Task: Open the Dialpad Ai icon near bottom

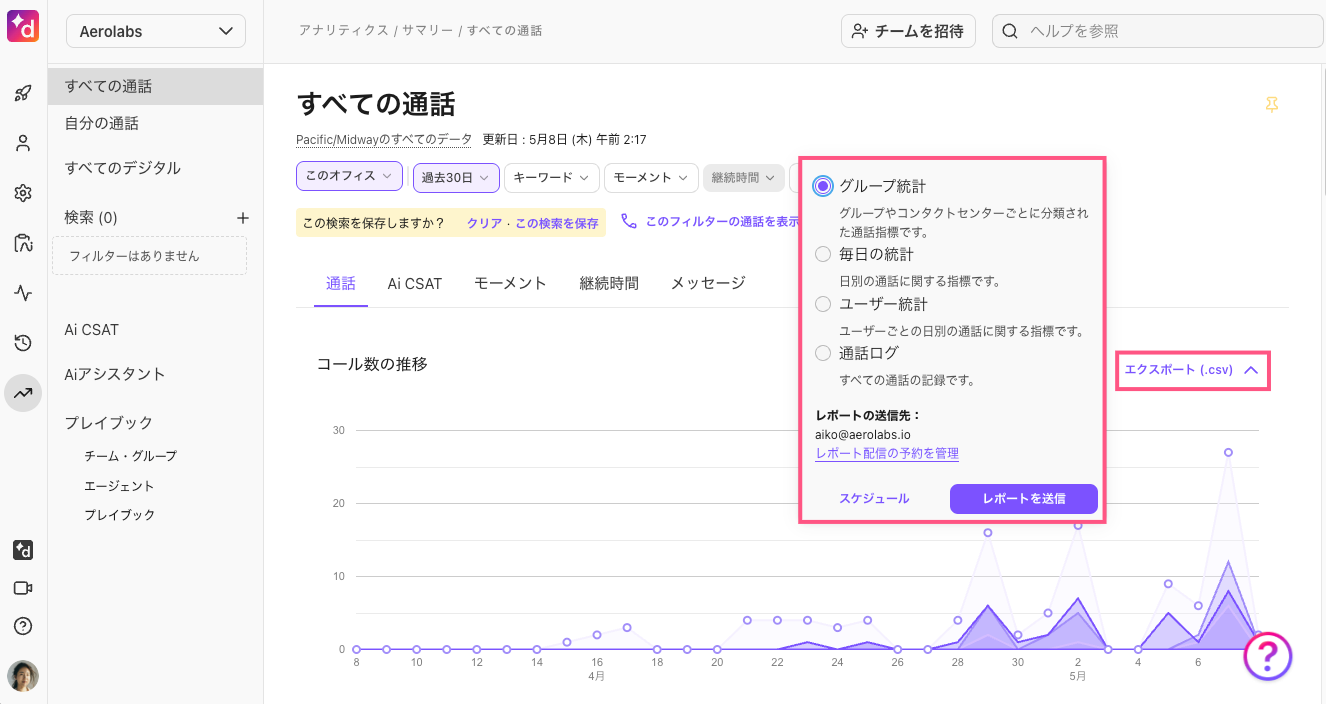Action: pyautogui.click(x=23, y=550)
